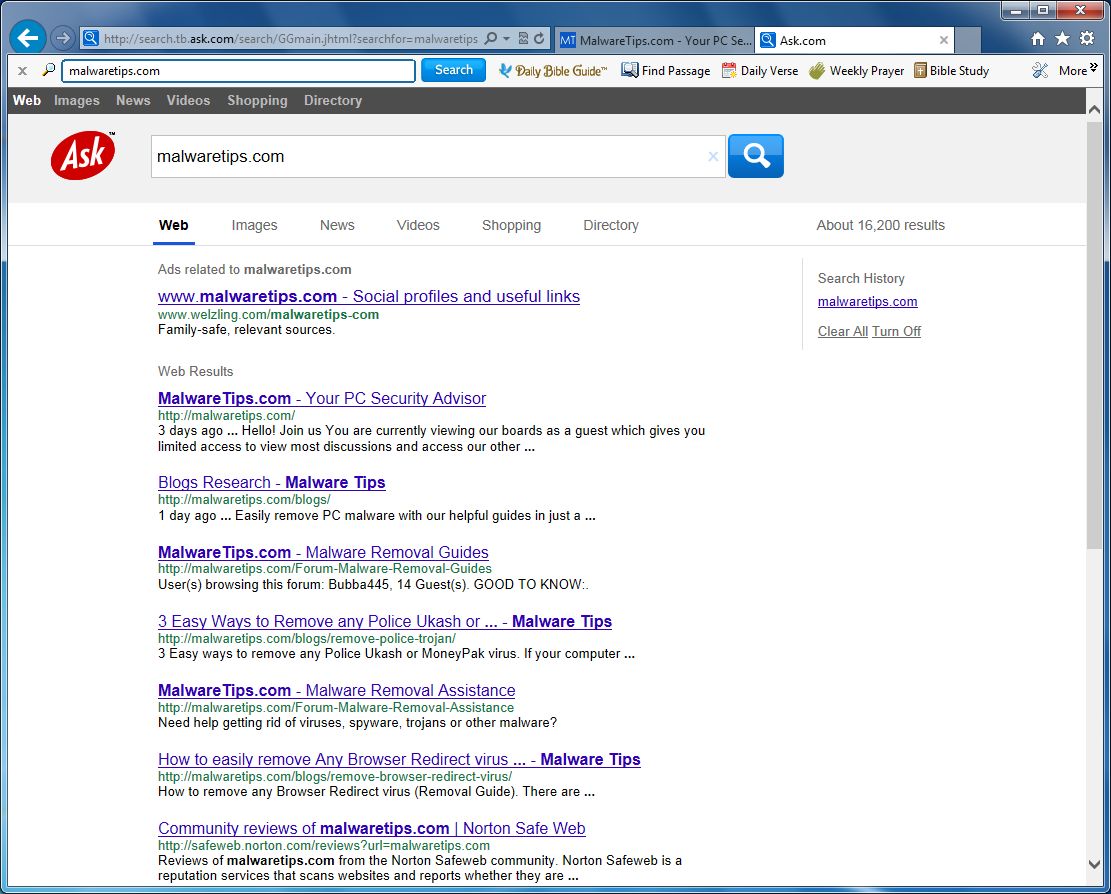Image resolution: width=1111 pixels, height=894 pixels.
Task: Open 'Blogs Research - Malware Tips' result
Action: coord(271,482)
